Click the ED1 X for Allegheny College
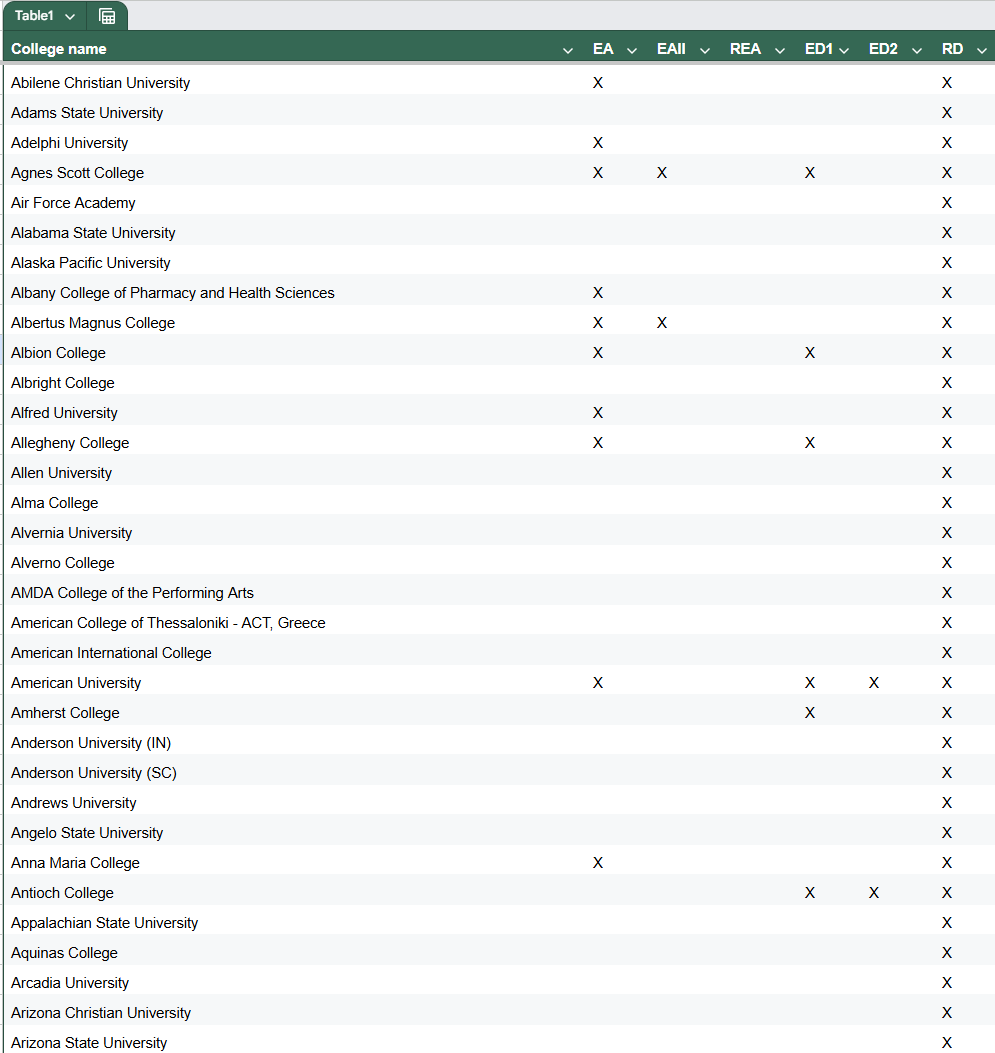995x1053 pixels. click(810, 443)
